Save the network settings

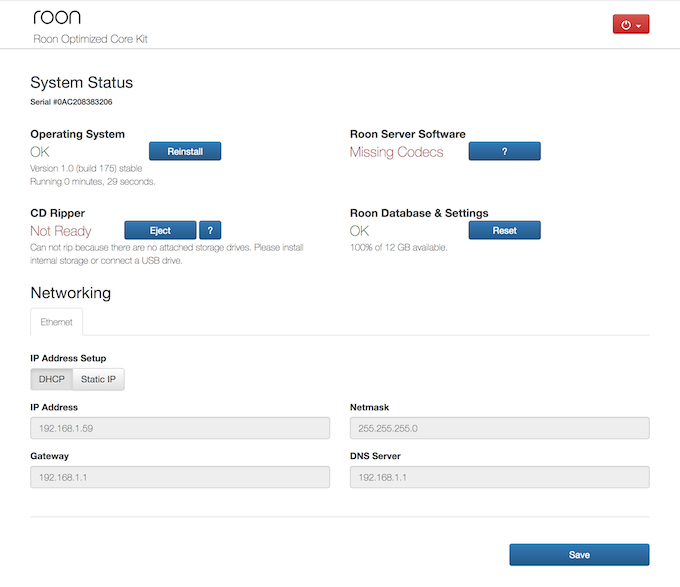tap(579, 555)
